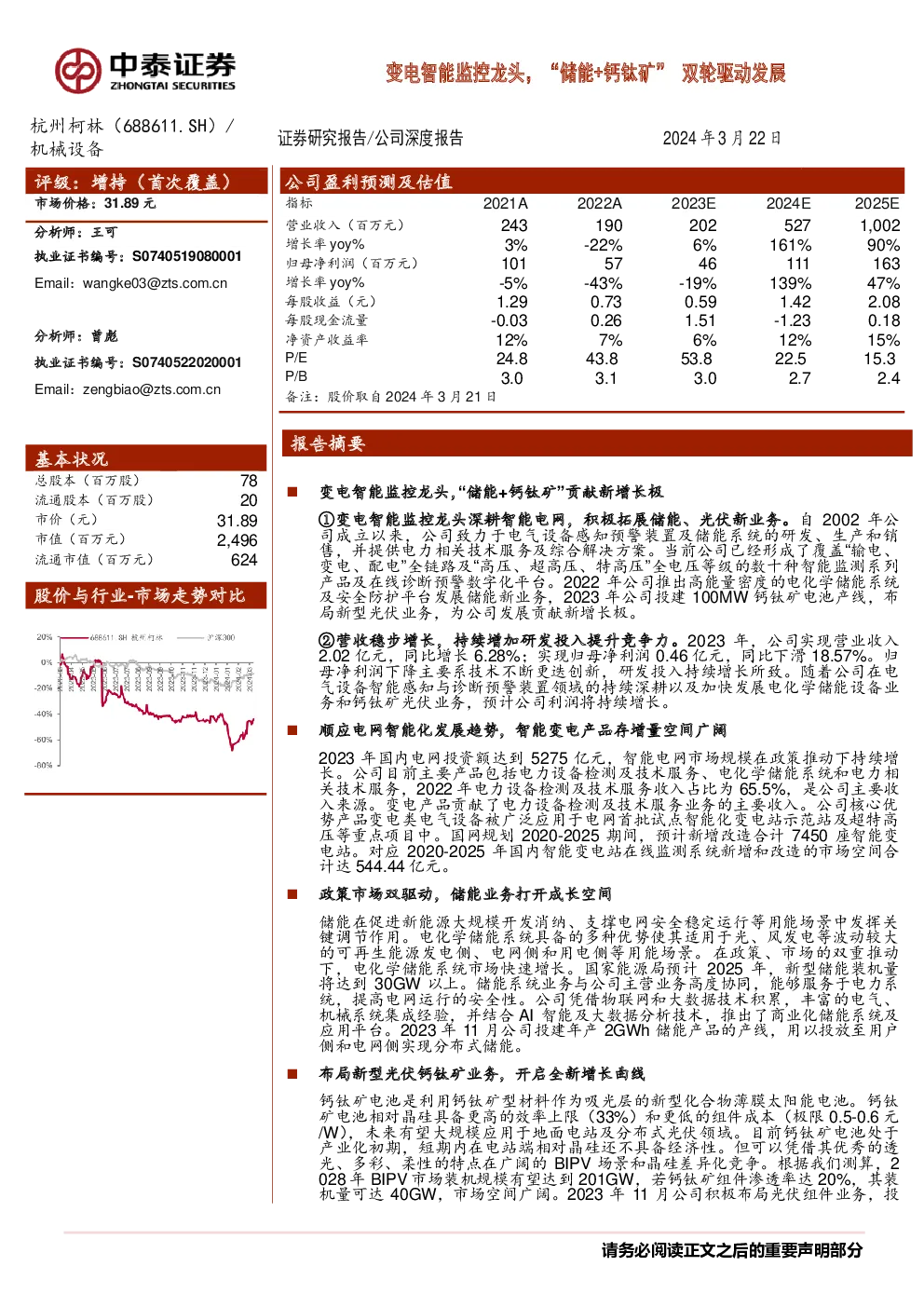Viewport: 924px width, 1307px height.
Task: Click the float market cap value 624
Action: coord(244,560)
